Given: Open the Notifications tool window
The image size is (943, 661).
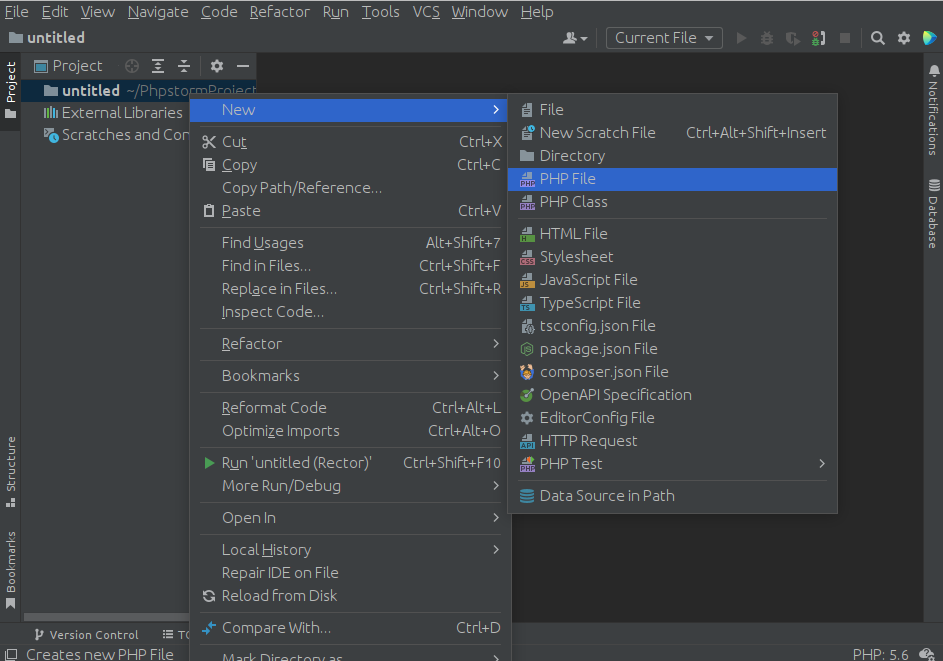Looking at the screenshot, I should [x=933, y=109].
